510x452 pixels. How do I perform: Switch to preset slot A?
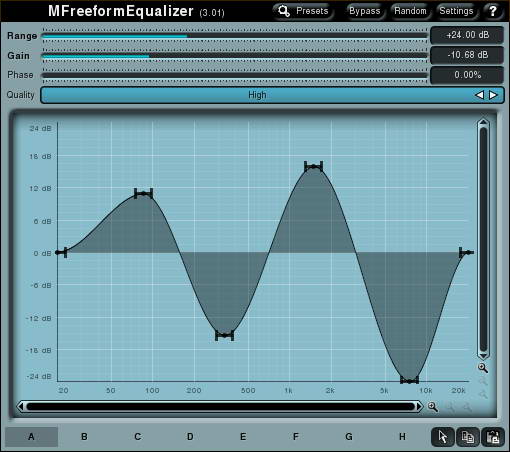tap(31, 436)
